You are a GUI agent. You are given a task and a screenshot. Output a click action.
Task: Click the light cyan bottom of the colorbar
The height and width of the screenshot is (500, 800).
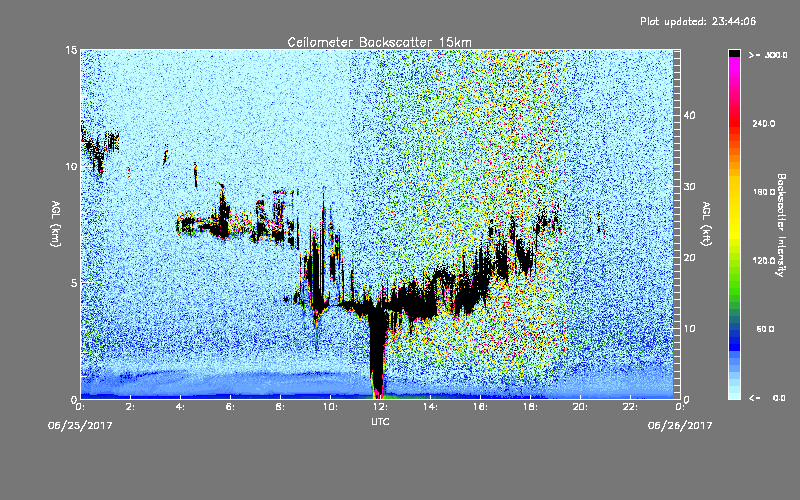(734, 392)
